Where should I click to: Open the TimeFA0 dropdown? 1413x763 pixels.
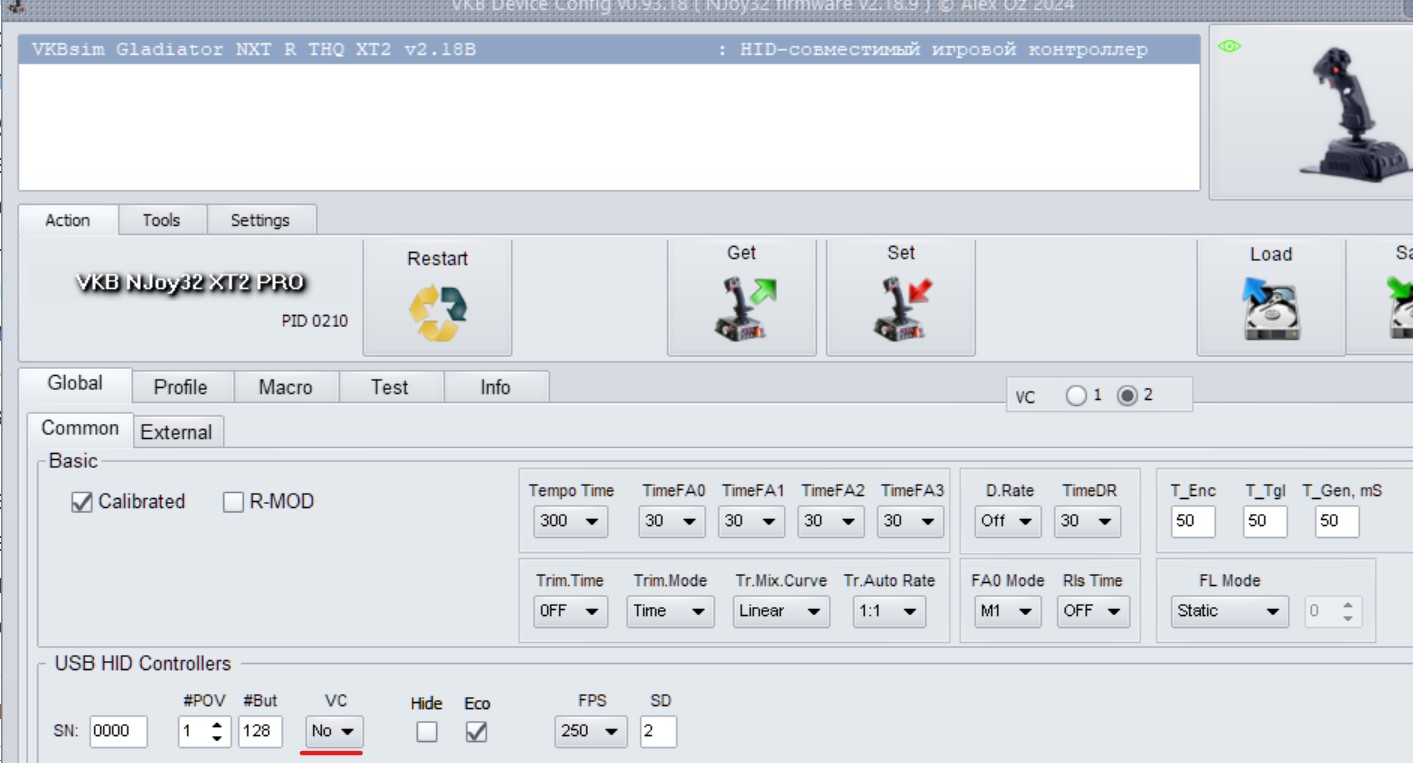tap(671, 521)
